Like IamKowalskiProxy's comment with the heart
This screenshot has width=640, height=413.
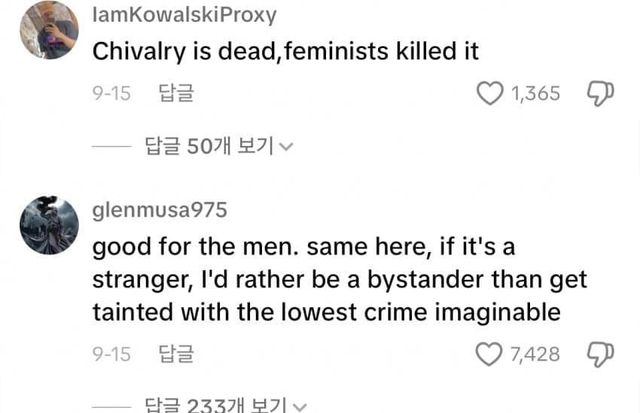[490, 94]
